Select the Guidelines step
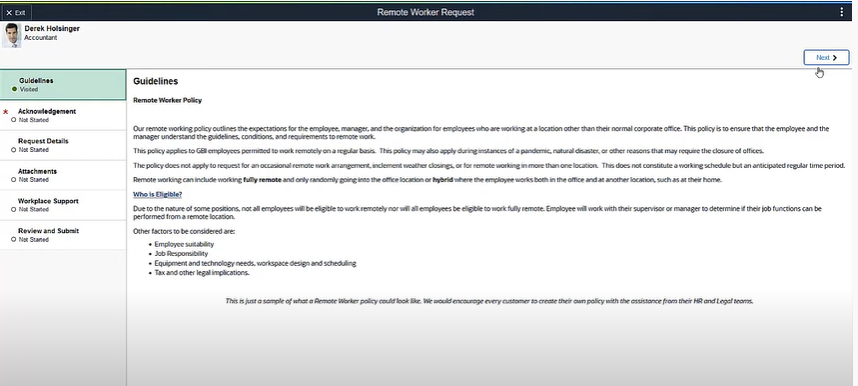The height and width of the screenshot is (386, 858). pos(63,85)
